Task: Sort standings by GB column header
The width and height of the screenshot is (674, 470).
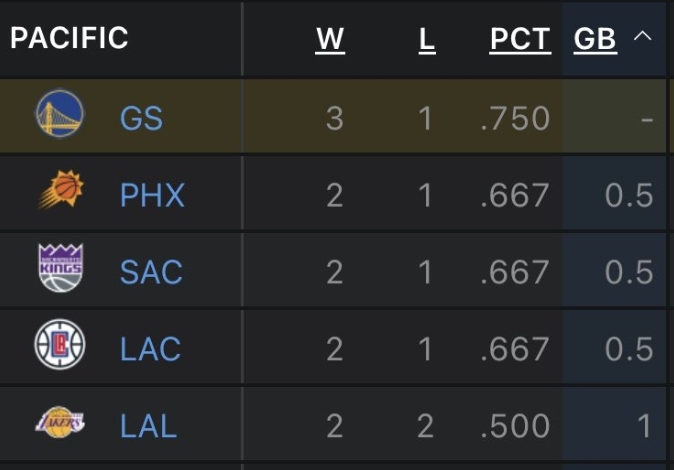Action: (595, 40)
